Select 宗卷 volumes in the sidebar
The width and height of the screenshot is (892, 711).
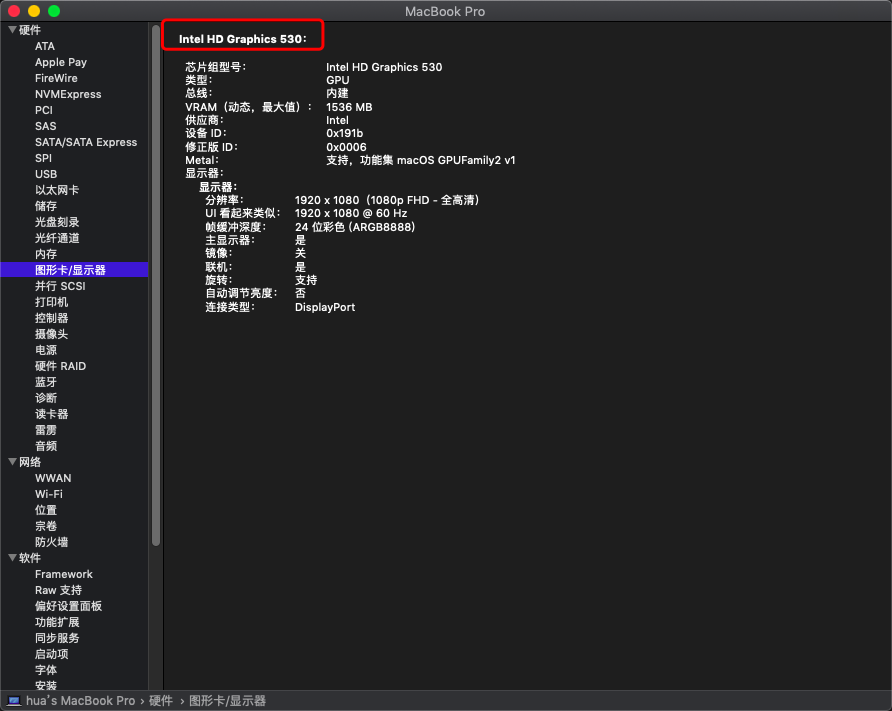click(46, 526)
